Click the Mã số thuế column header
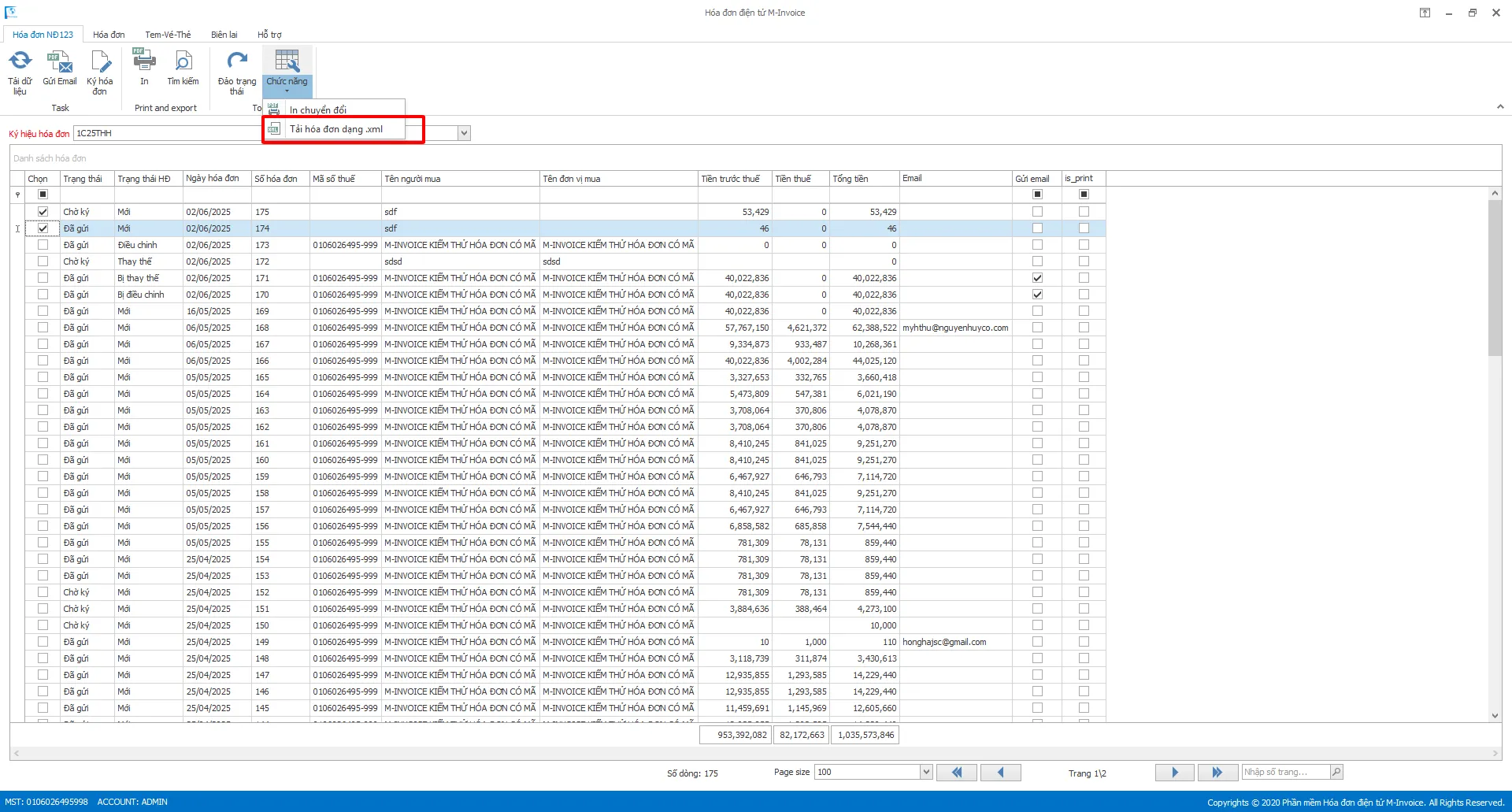The image size is (1512, 812). point(345,179)
